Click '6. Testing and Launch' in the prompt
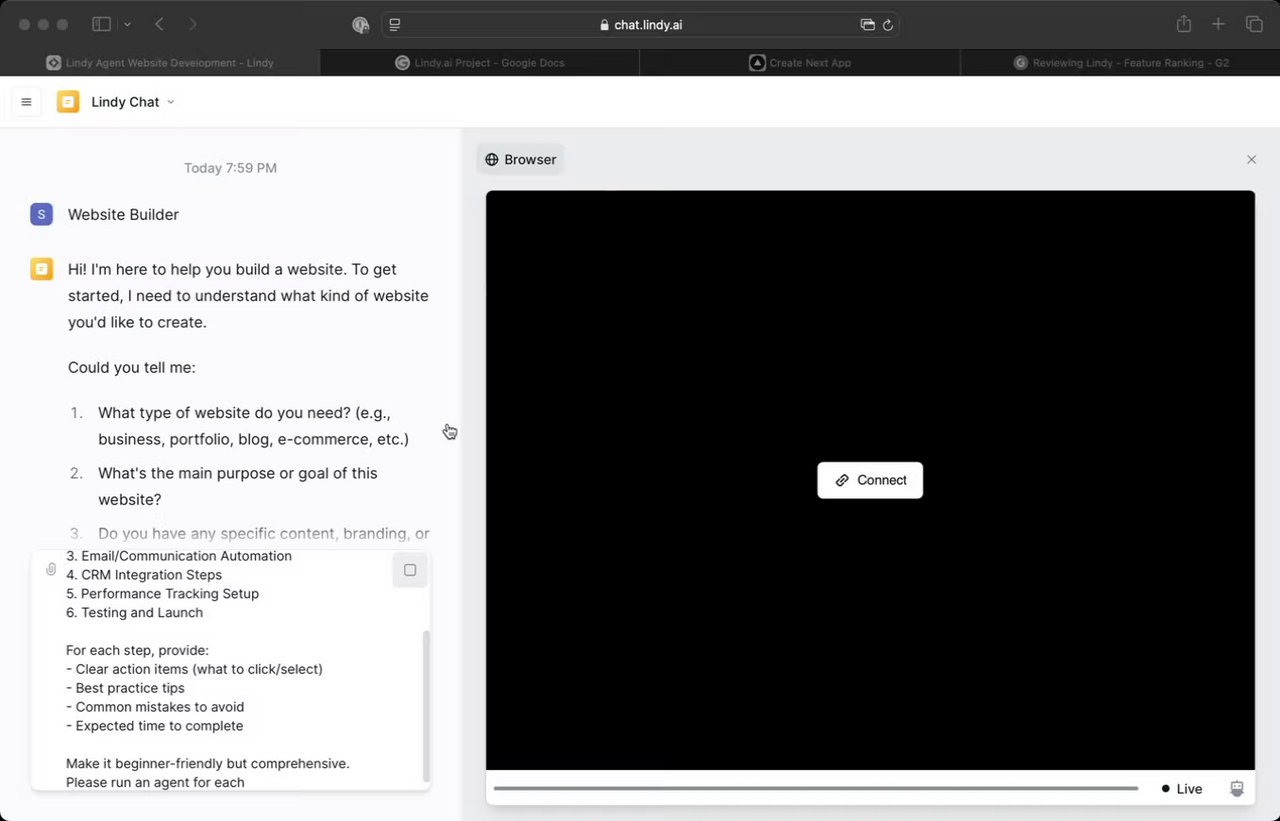Screen dimensions: 1280x821 click(134, 613)
